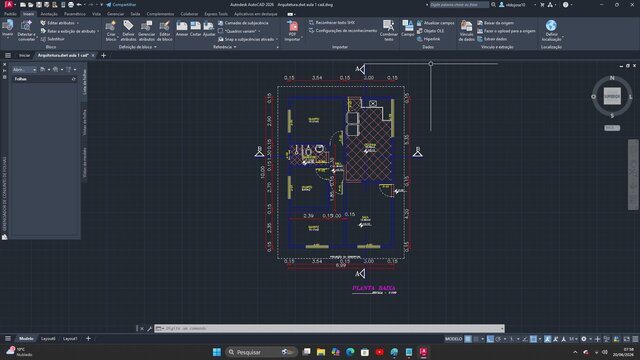Switch to the Anotação ribbon tab
Screen dimensions: 640x360
point(49,14)
